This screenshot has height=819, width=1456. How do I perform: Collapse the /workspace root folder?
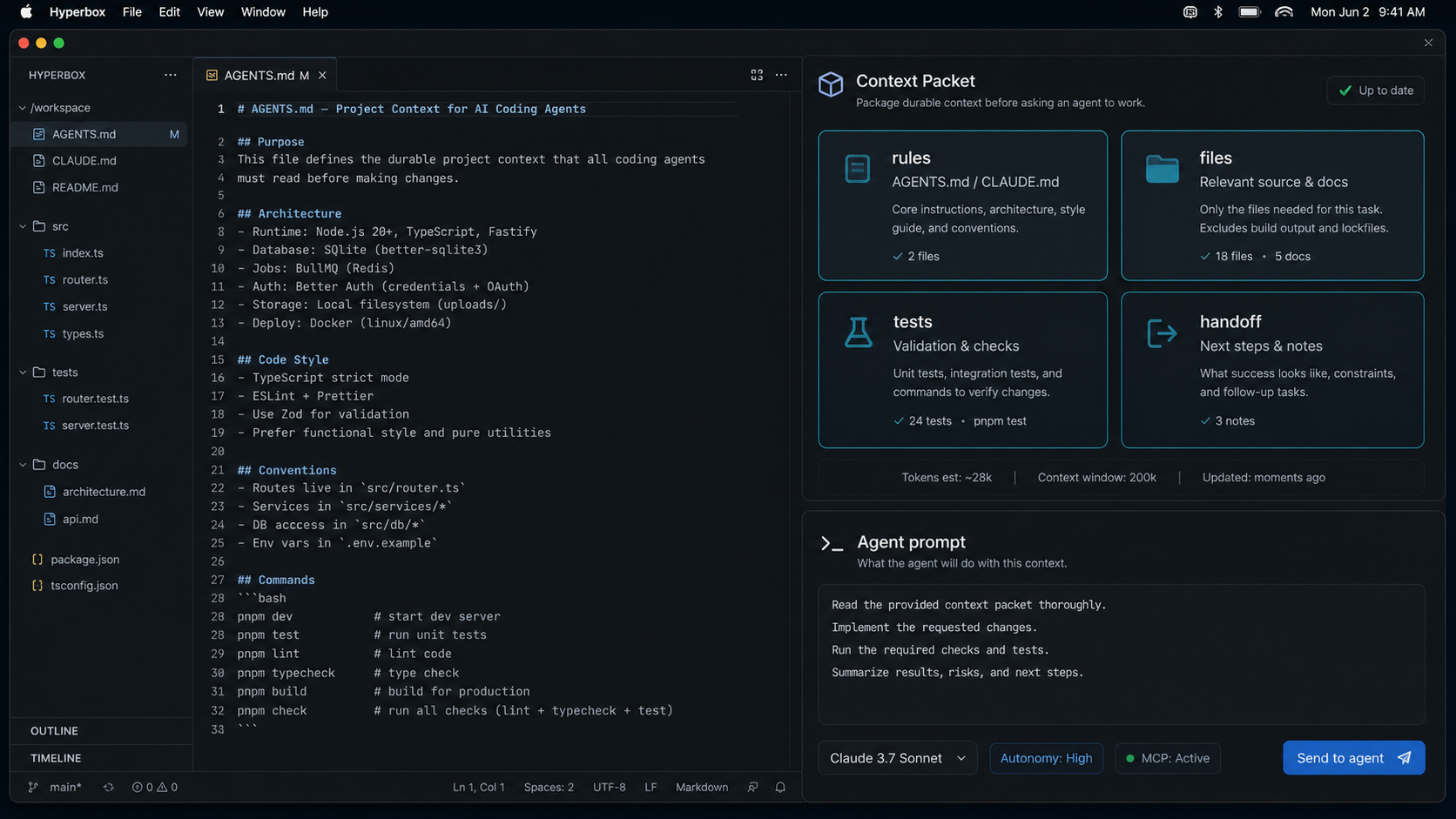point(23,108)
